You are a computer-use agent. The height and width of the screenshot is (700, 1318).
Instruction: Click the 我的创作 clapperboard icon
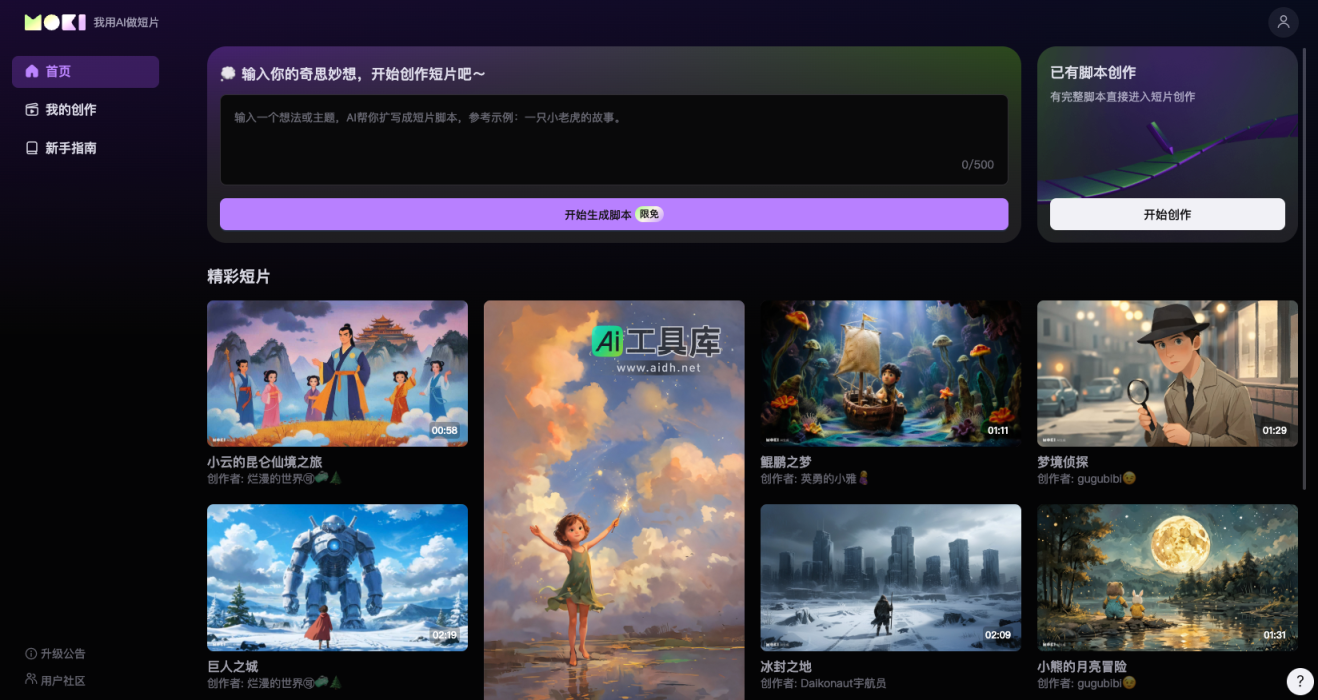[x=32, y=110]
